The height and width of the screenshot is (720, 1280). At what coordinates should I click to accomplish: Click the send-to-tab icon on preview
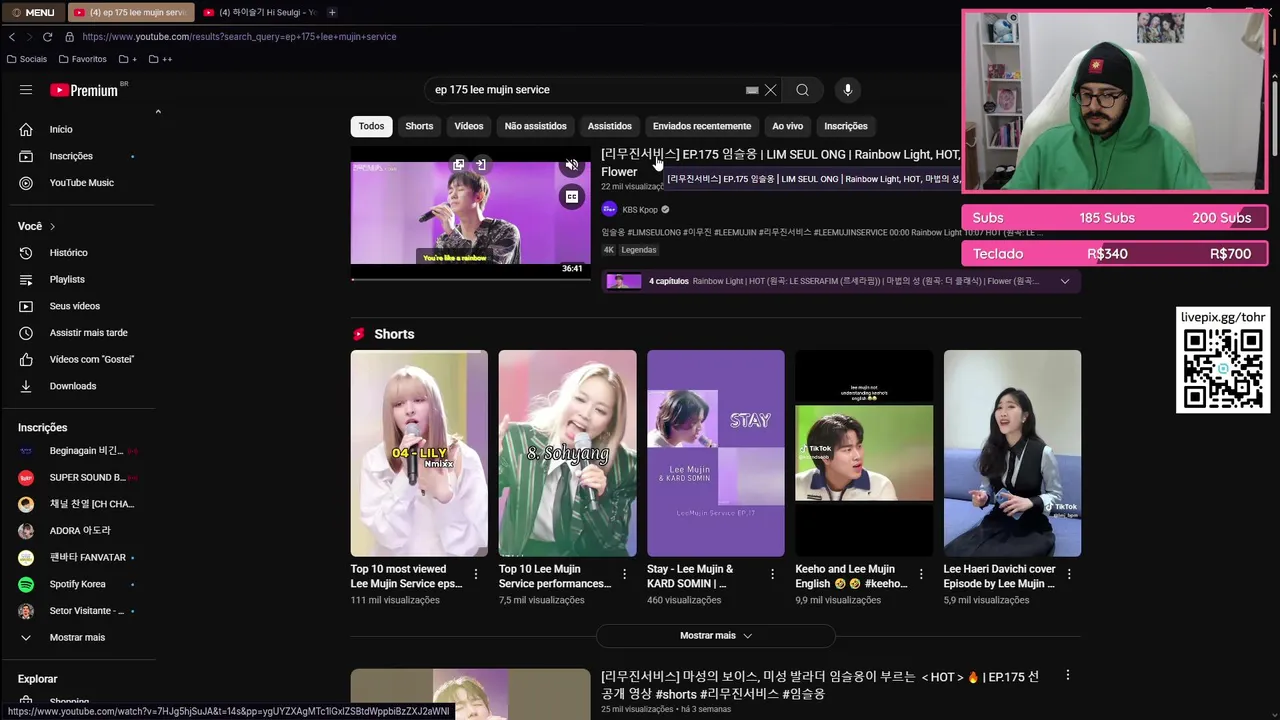click(x=481, y=164)
